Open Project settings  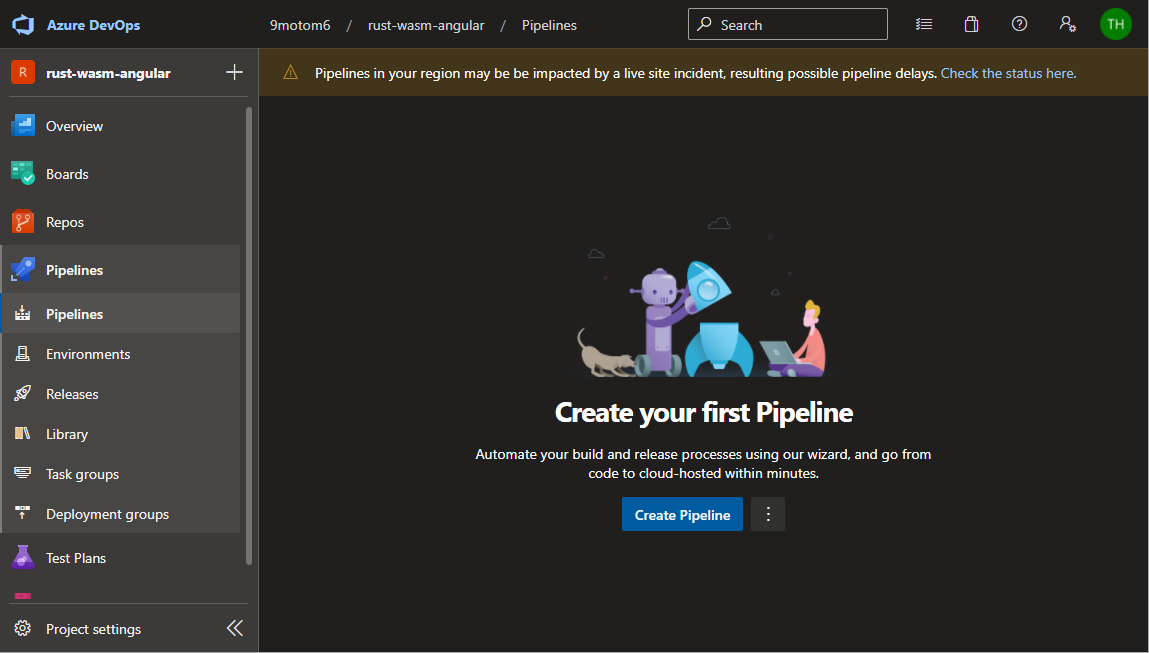pos(93,629)
